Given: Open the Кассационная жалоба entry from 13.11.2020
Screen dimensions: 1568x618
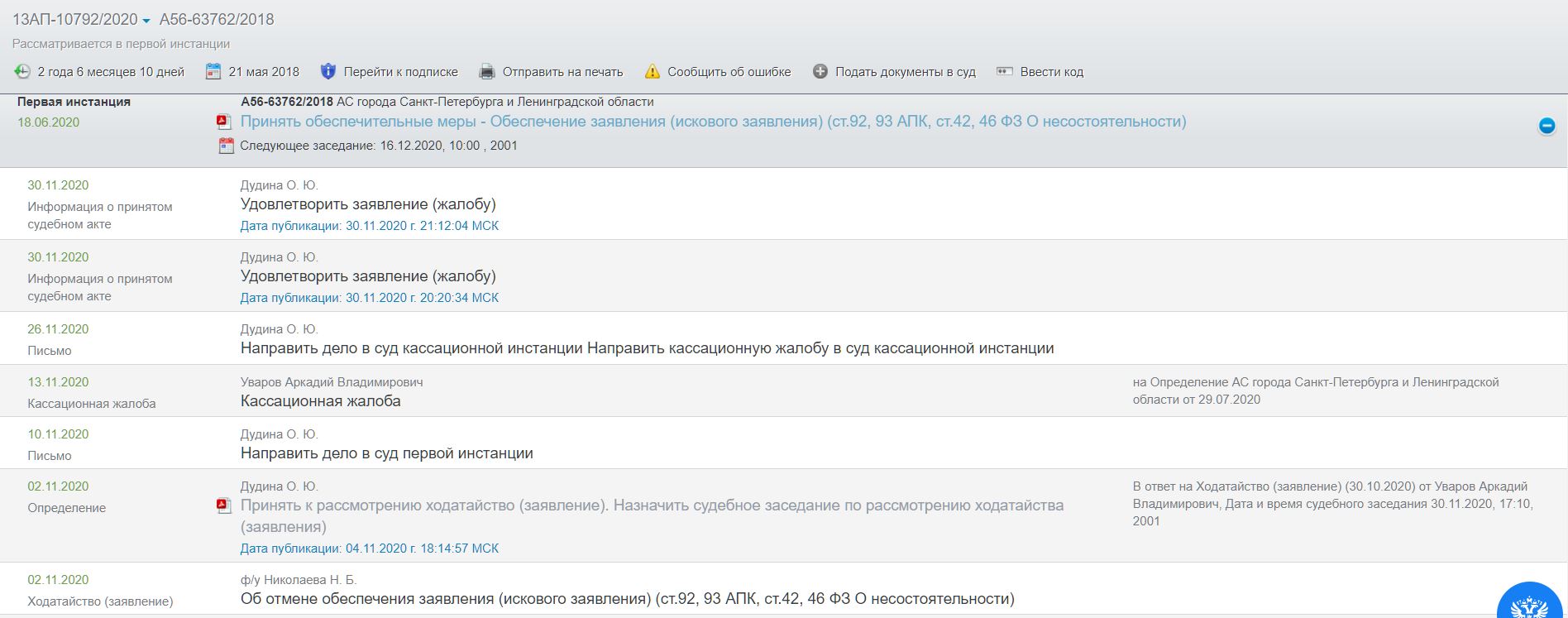Looking at the screenshot, I should [x=320, y=401].
